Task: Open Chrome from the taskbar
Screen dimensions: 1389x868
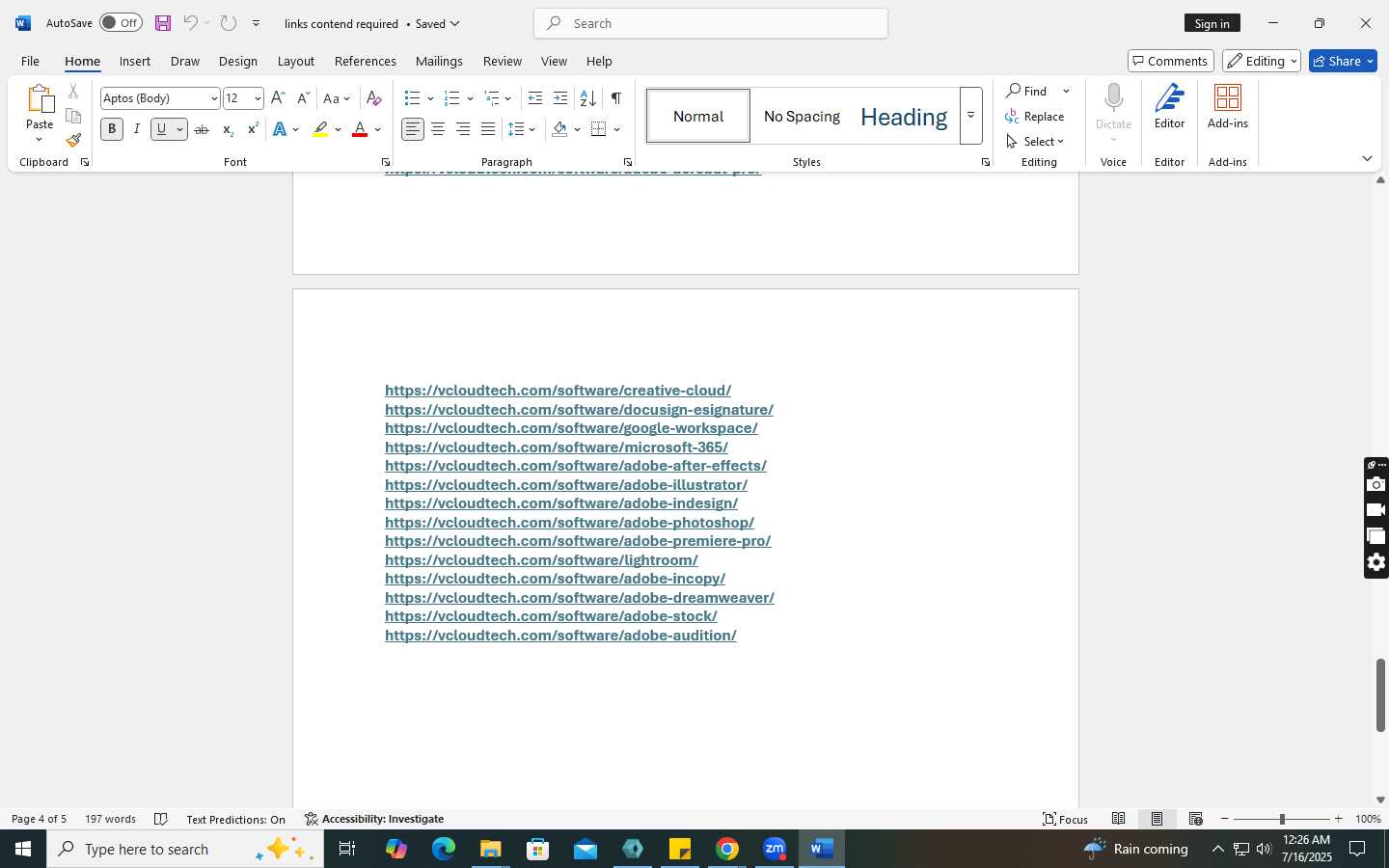Action: tap(727, 849)
